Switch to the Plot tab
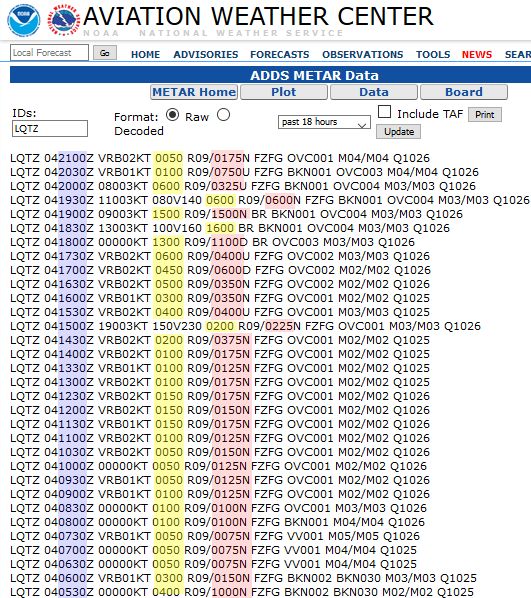Image resolution: width=531 pixels, height=598 pixels. 284,92
